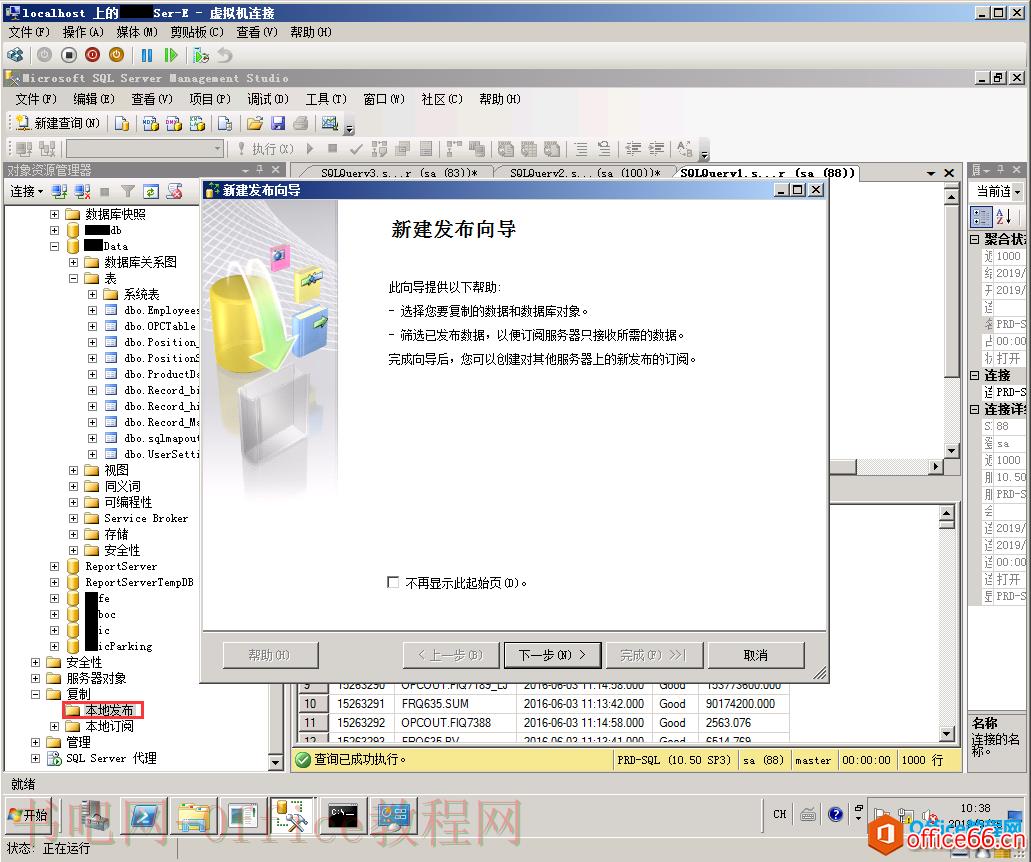Send Ctrl+Alt+Del to the virtual machine
Viewport: 1031px width, 862px height.
click(15, 56)
